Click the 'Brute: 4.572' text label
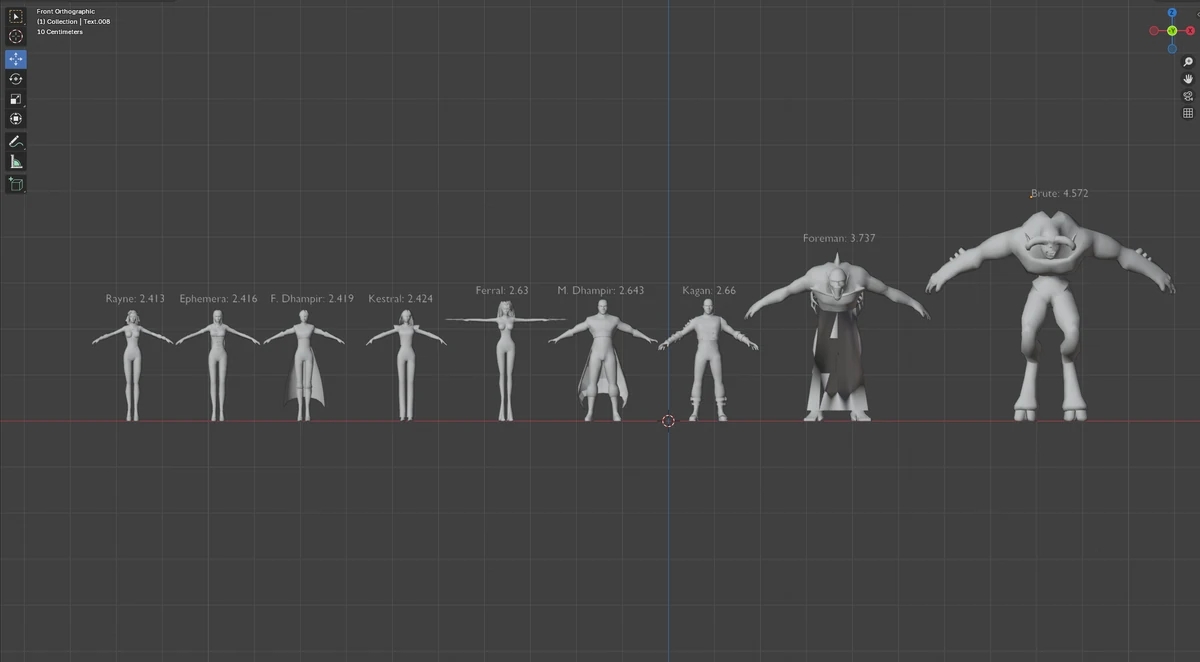This screenshot has width=1200, height=662. pos(1059,194)
